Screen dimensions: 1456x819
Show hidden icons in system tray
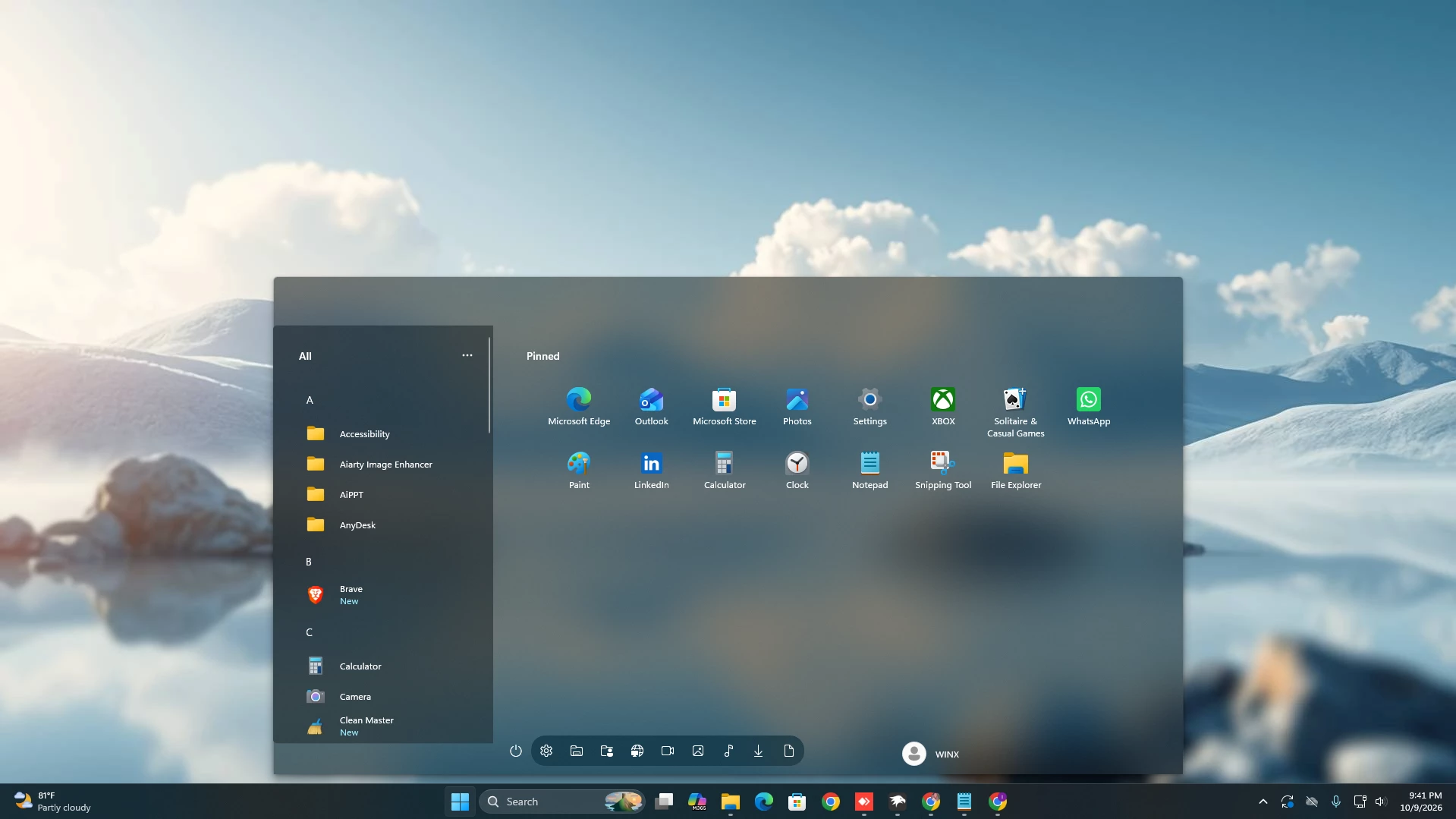(x=1263, y=802)
